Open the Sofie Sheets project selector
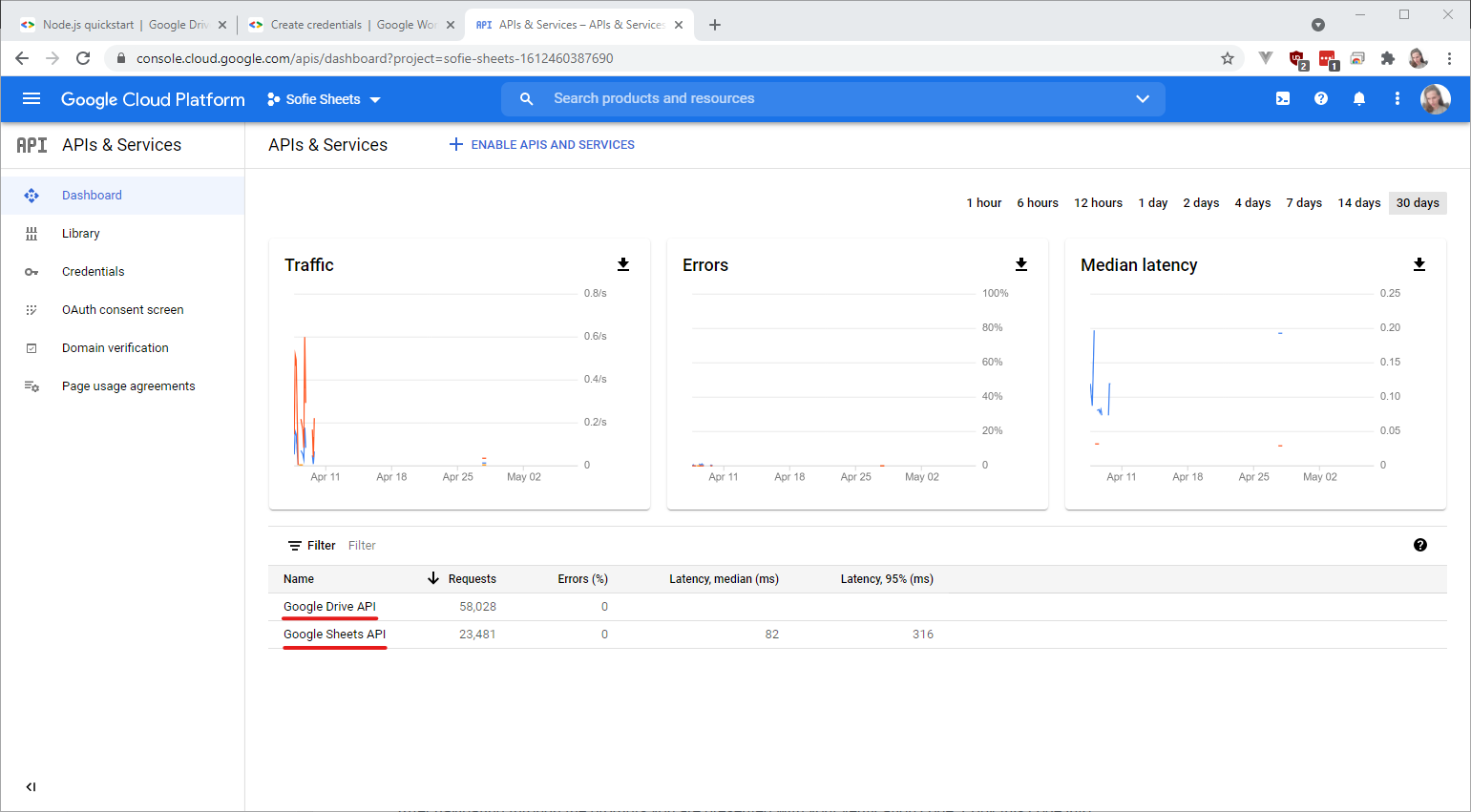Viewport: 1471px width, 812px height. click(x=324, y=99)
